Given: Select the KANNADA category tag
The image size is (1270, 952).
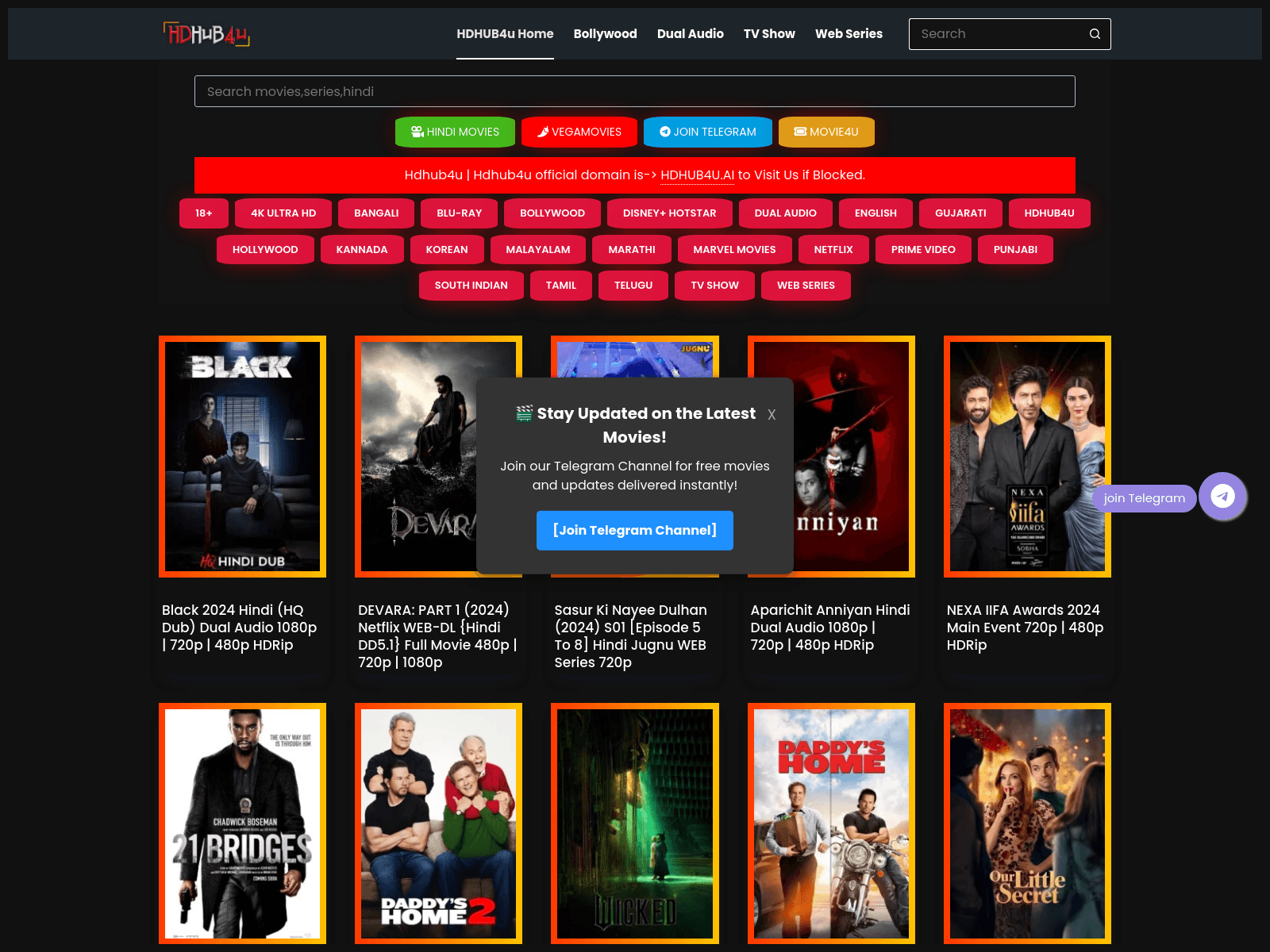Looking at the screenshot, I should (x=362, y=250).
